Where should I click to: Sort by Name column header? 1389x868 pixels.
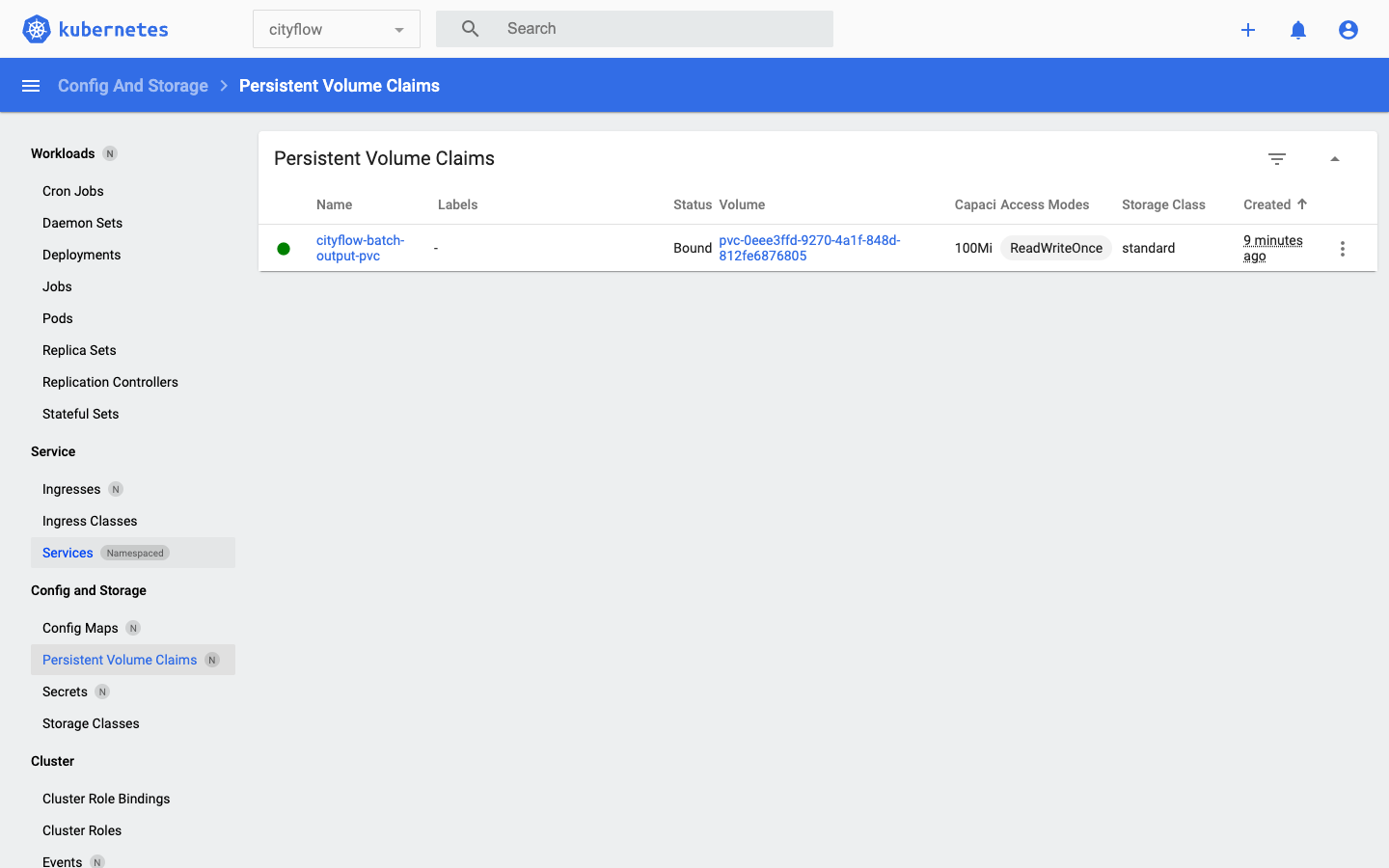pyautogui.click(x=335, y=204)
